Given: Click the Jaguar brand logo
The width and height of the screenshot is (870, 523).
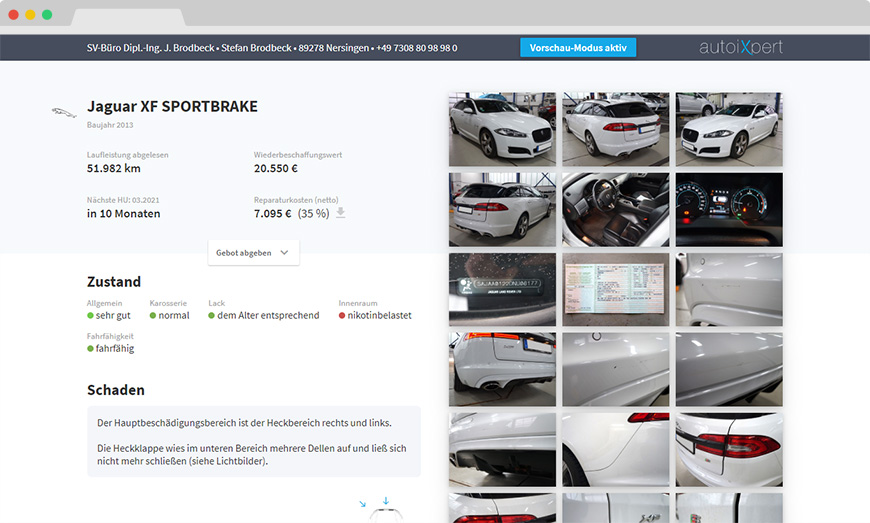Looking at the screenshot, I should pos(64,113).
